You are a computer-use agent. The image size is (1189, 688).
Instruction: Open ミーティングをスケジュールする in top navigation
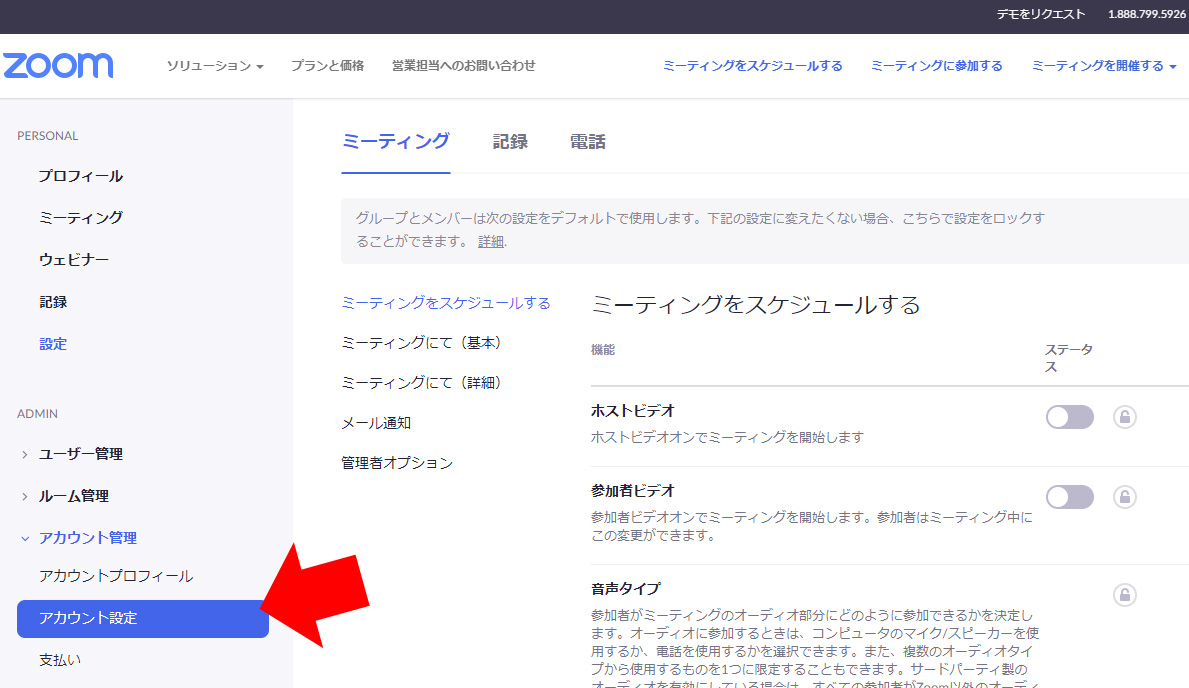point(752,66)
